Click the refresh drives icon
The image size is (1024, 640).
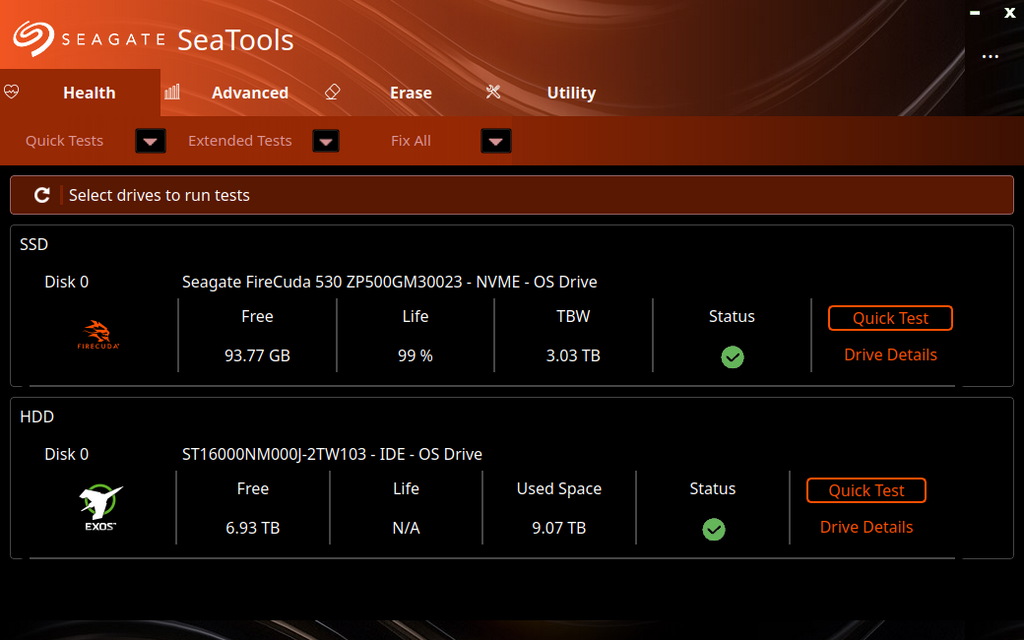(42, 195)
